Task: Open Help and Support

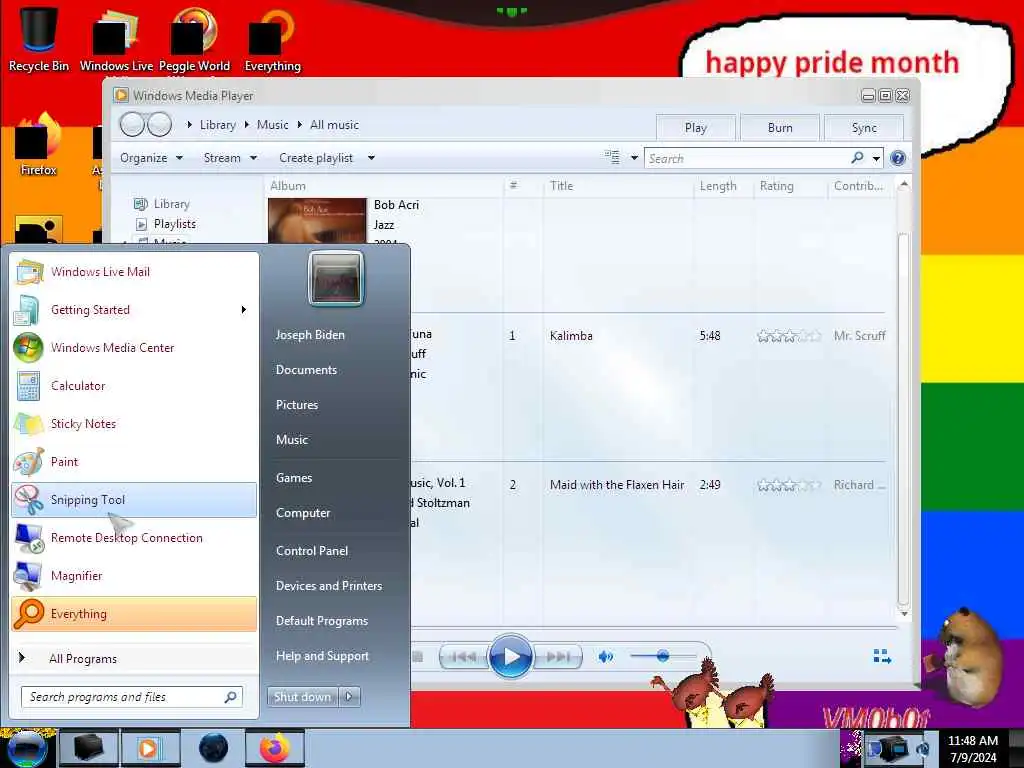Action: 323,656
